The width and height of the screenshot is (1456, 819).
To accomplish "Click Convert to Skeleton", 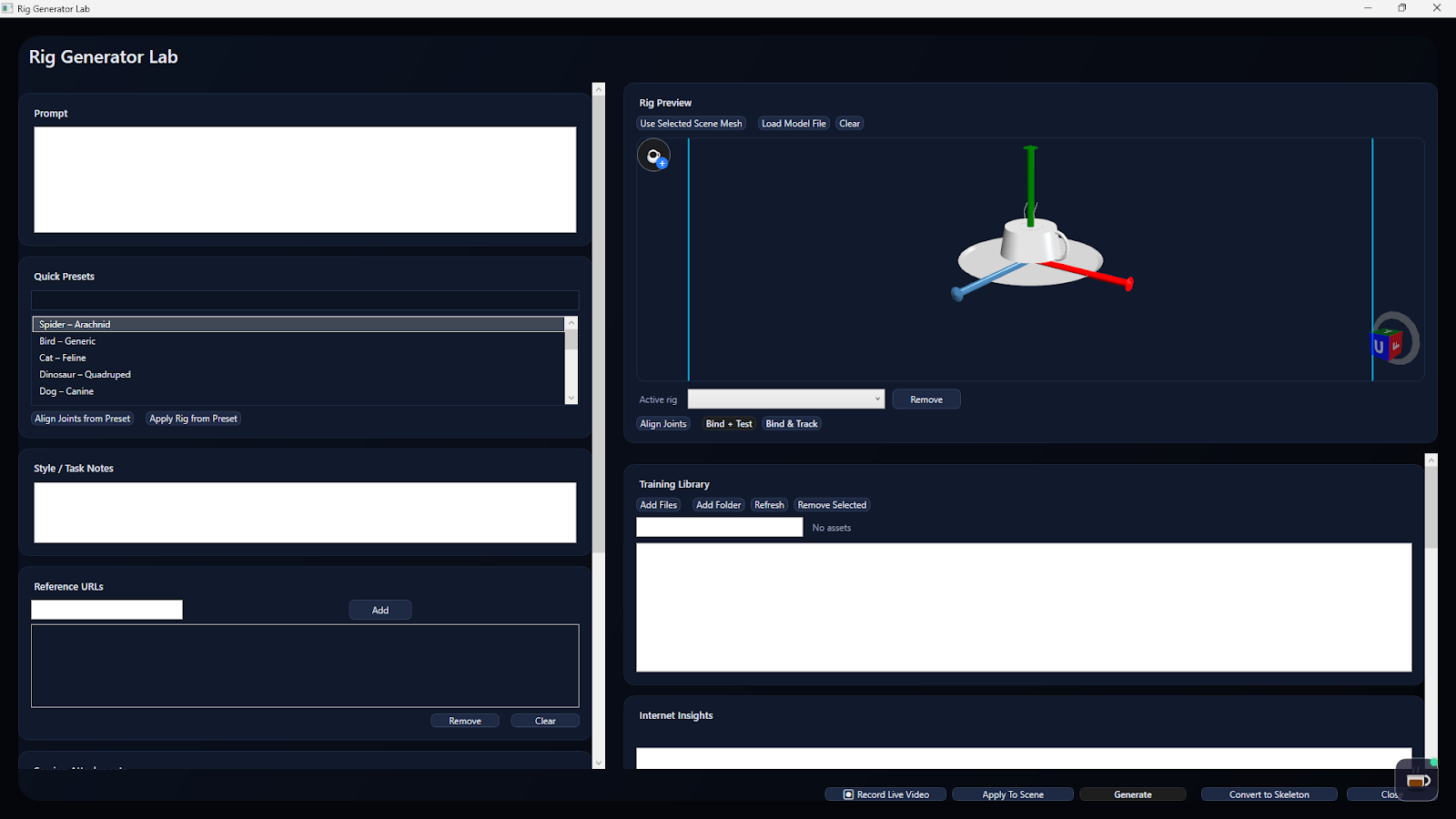I will (x=1269, y=794).
